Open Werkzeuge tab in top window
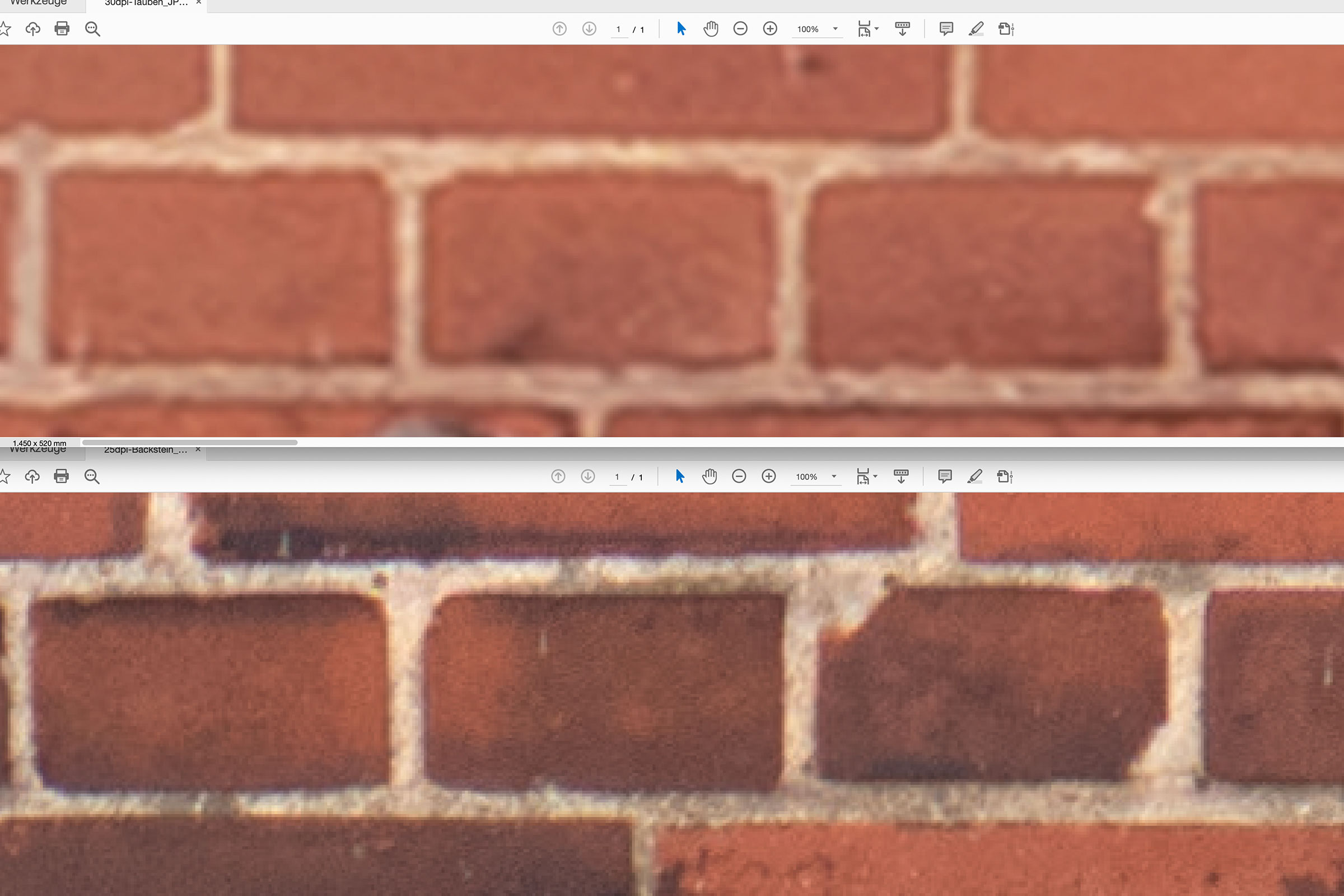 click(x=38, y=3)
